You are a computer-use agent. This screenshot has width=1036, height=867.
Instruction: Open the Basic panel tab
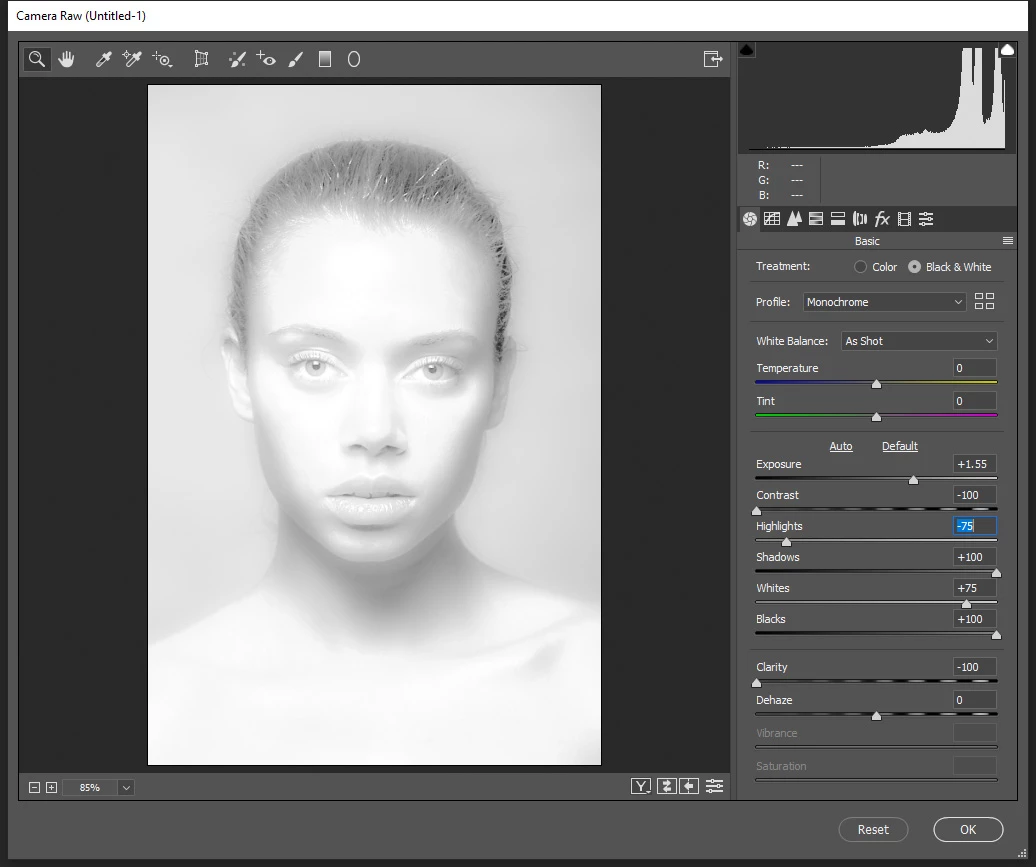pyautogui.click(x=750, y=219)
